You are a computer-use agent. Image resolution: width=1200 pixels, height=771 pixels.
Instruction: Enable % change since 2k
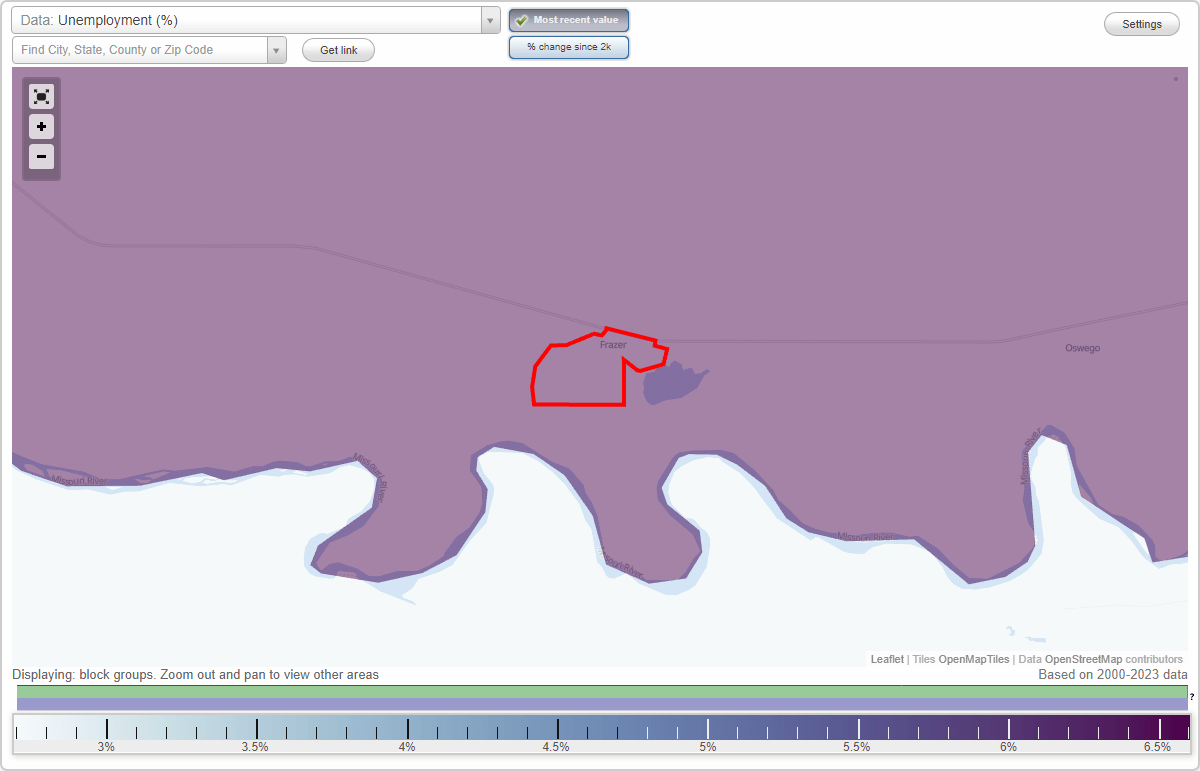pos(569,47)
